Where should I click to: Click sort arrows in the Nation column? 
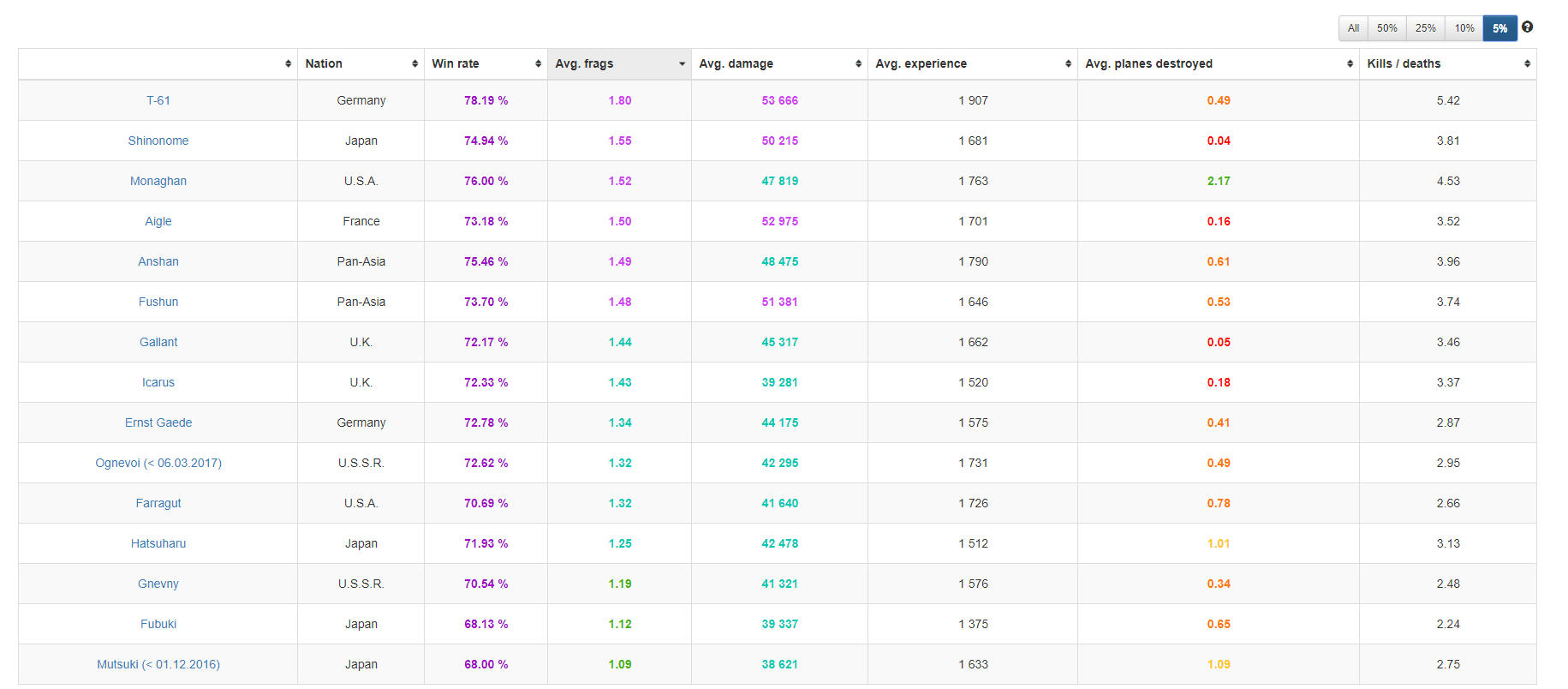point(414,64)
